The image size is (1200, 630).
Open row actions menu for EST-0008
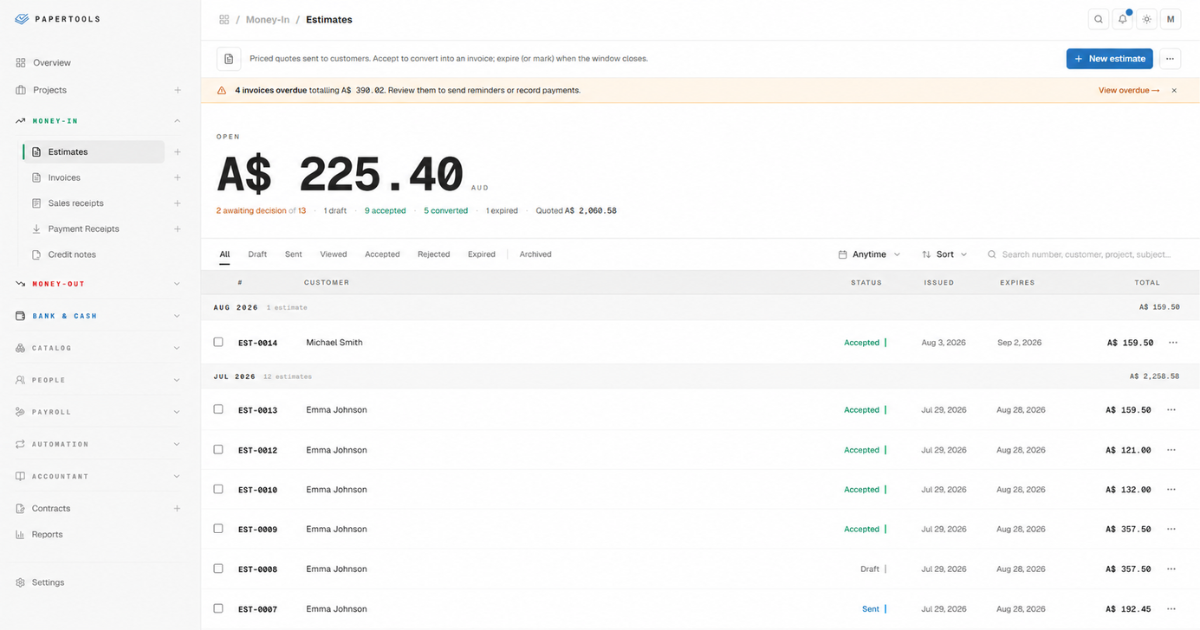click(1173, 569)
